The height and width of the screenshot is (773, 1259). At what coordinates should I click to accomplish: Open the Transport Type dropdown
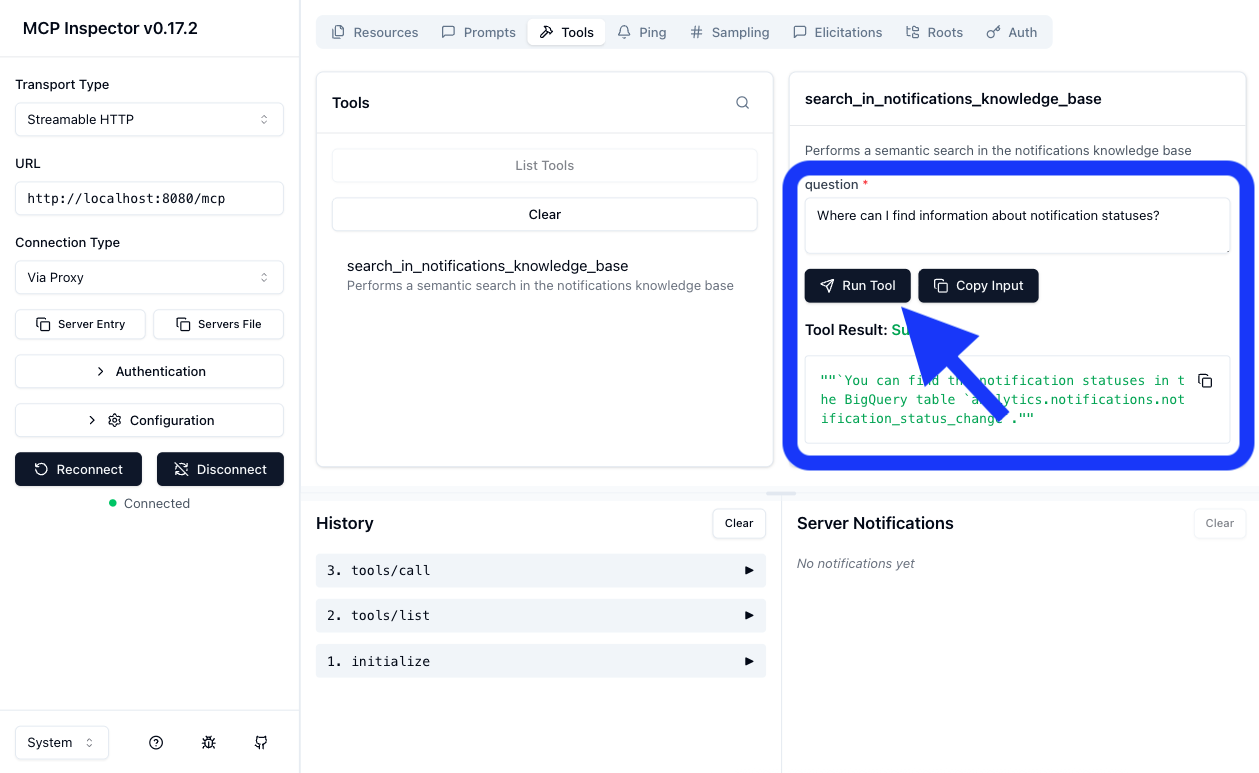[x=149, y=119]
